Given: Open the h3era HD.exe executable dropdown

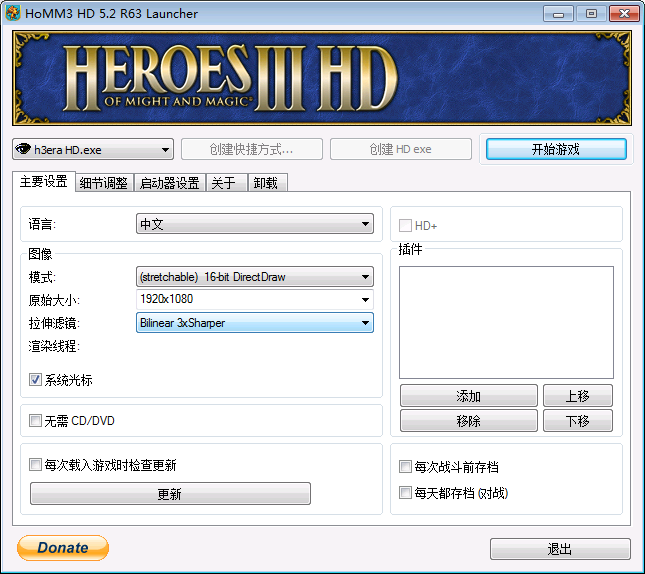Looking at the screenshot, I should tap(93, 149).
